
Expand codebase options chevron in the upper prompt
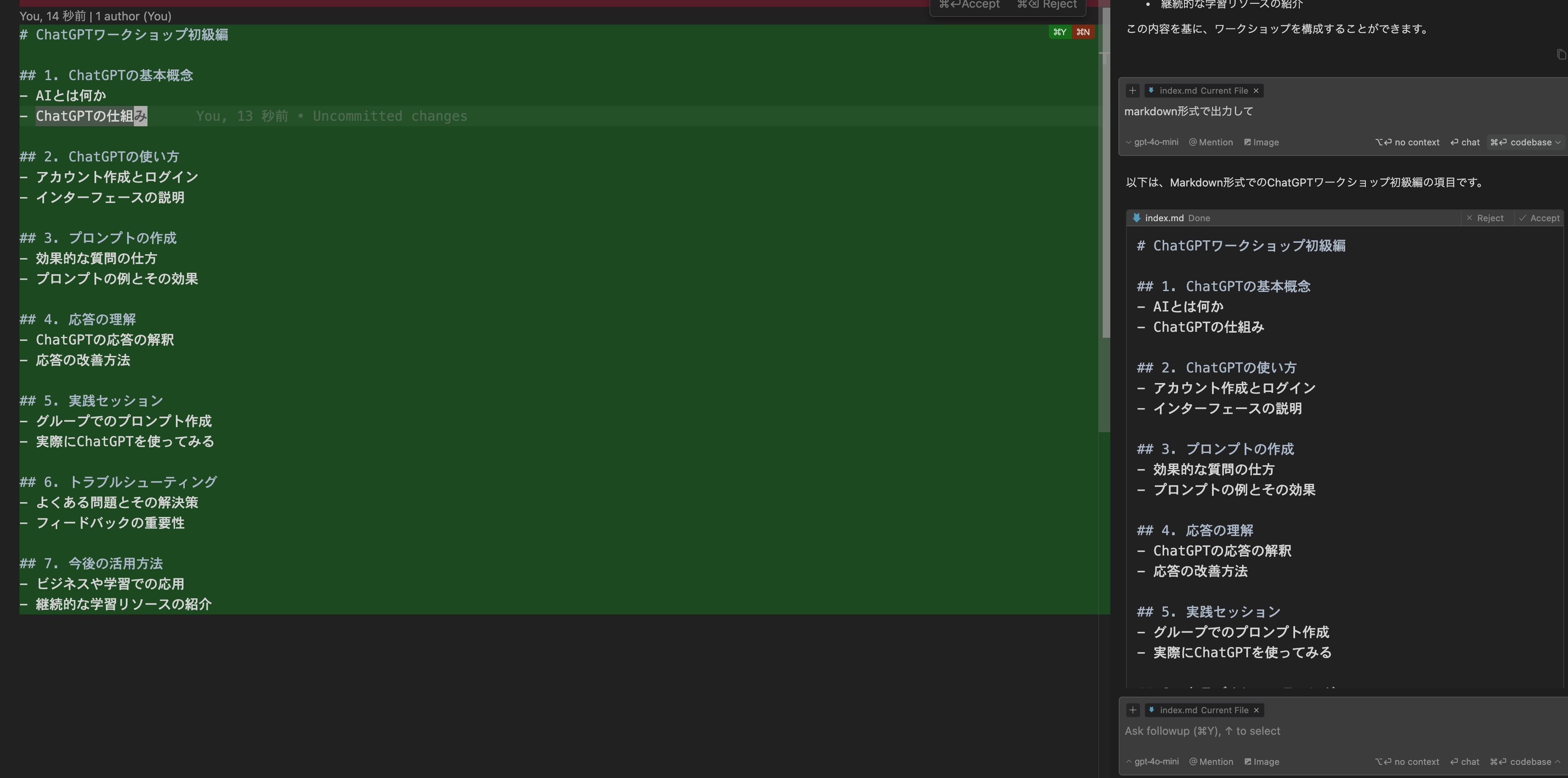click(1558, 142)
